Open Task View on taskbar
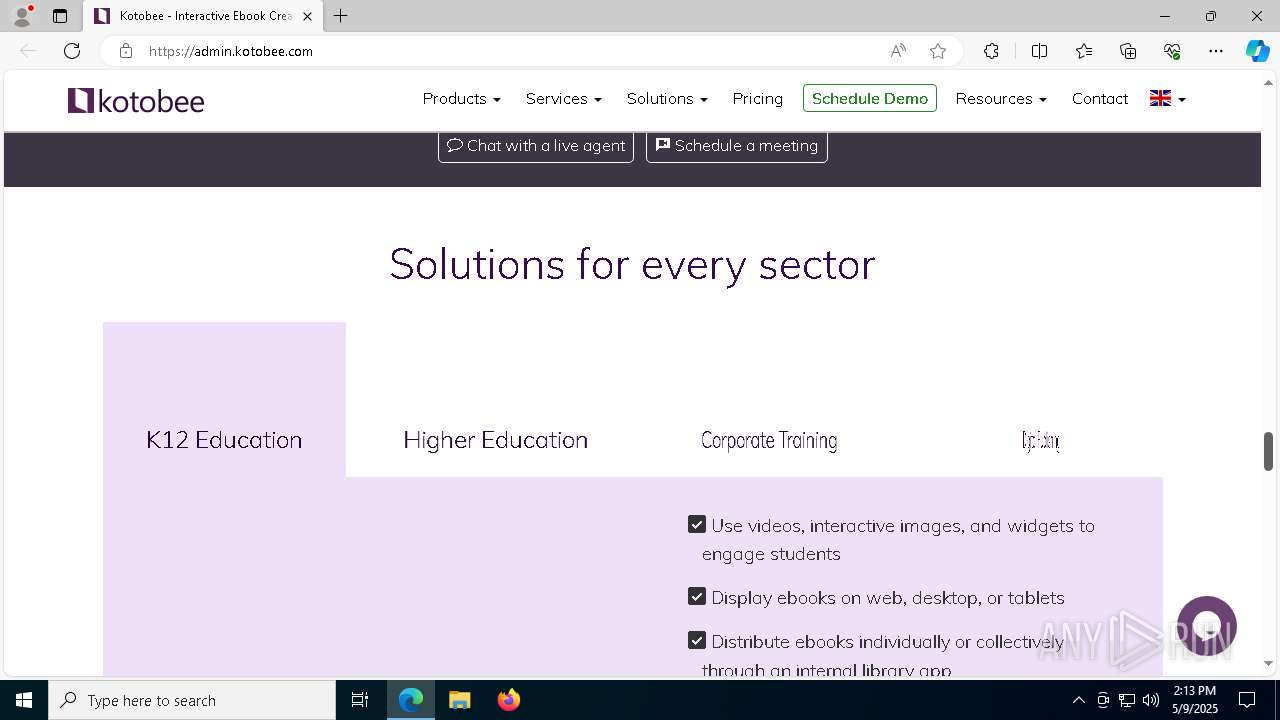Image resolution: width=1280 pixels, height=720 pixels. (360, 700)
